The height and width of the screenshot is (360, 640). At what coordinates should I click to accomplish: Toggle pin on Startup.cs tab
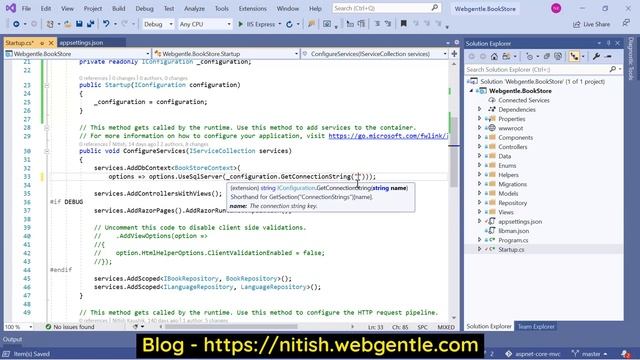42,43
